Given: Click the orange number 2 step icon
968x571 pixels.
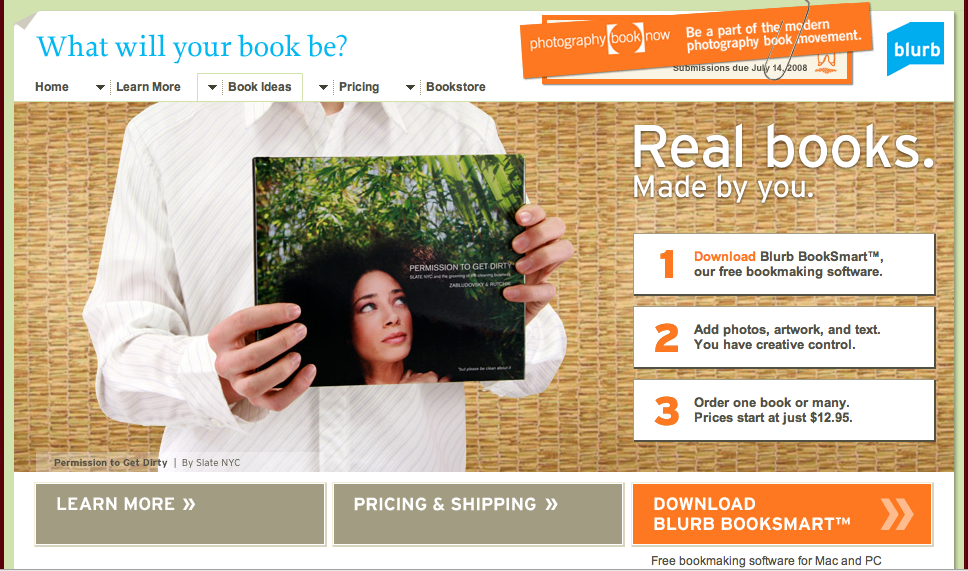Looking at the screenshot, I should coord(667,338).
